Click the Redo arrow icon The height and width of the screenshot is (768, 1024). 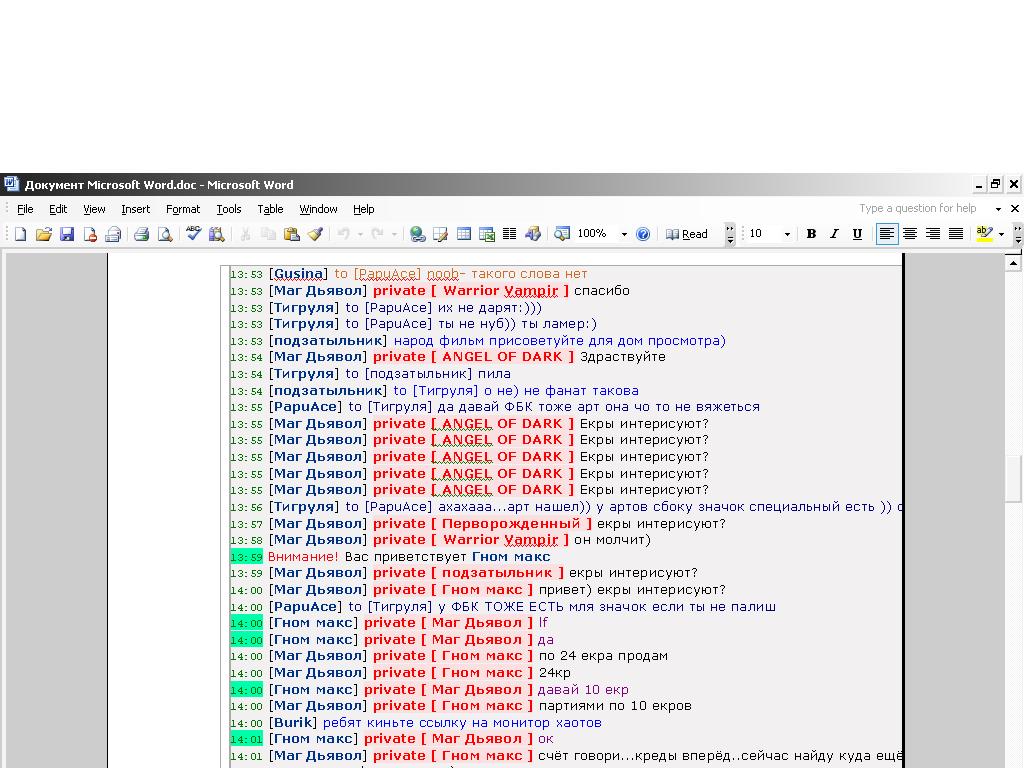click(377, 234)
